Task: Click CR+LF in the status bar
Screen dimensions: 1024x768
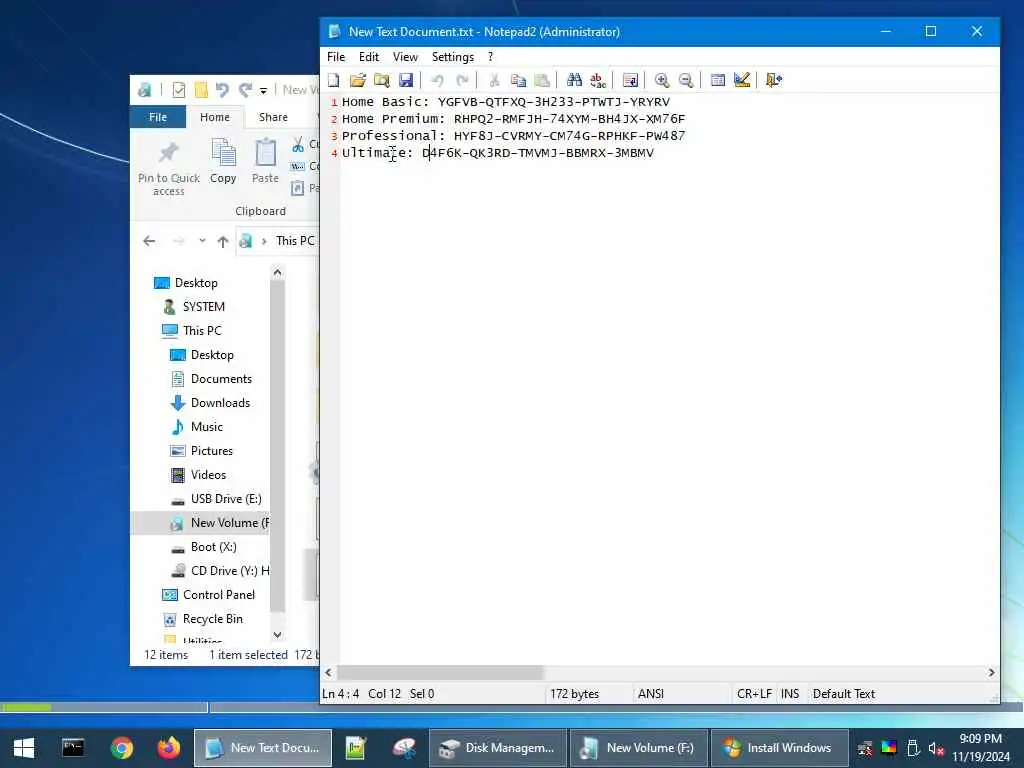Action: click(754, 694)
